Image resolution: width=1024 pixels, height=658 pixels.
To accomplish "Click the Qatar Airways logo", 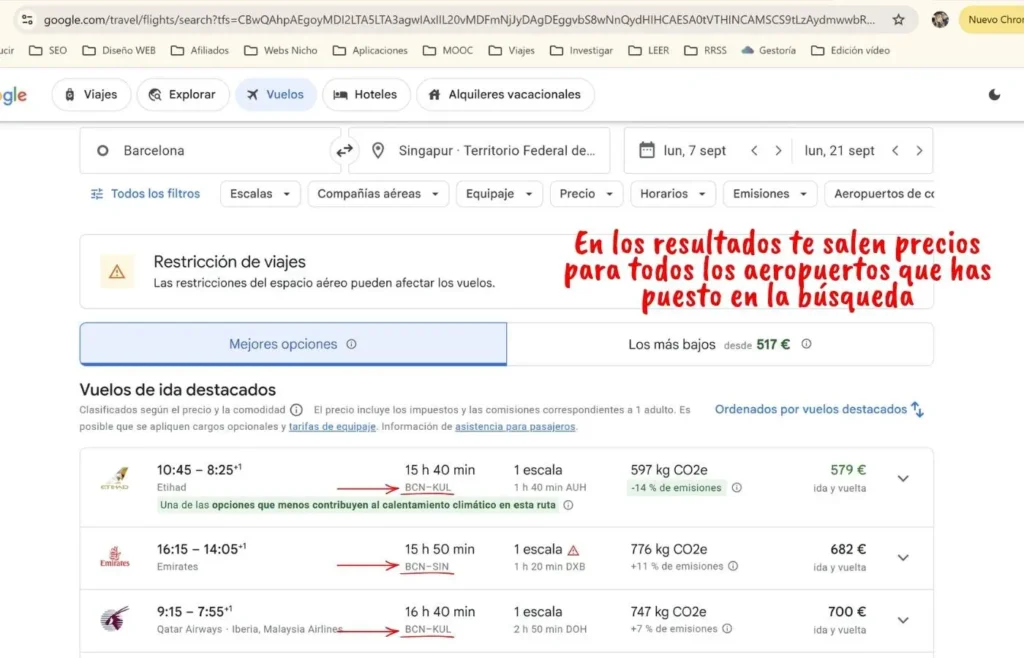I will [115, 619].
